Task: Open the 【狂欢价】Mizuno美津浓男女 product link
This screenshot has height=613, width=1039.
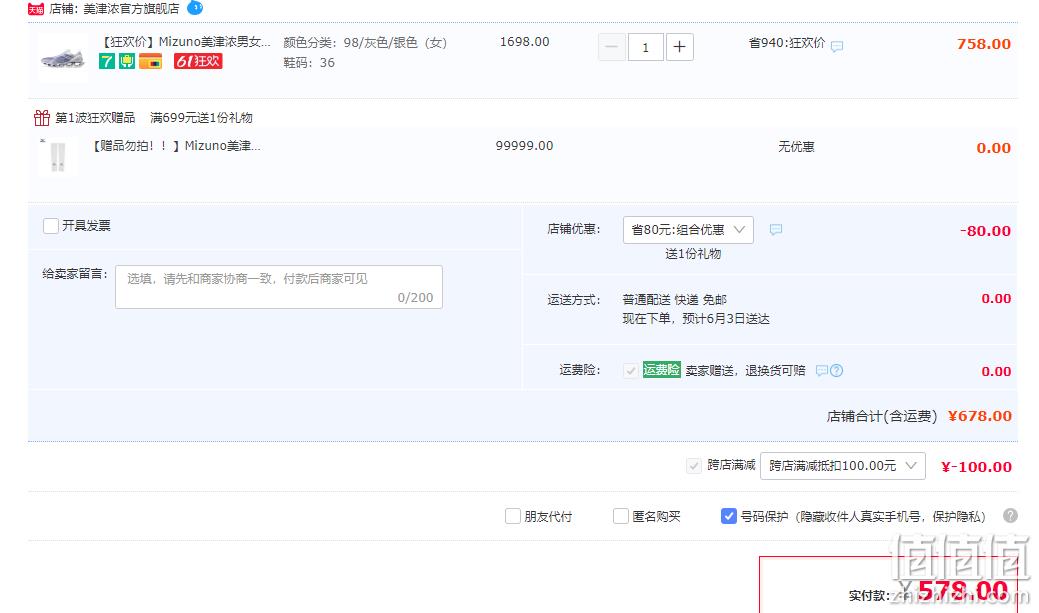Action: pos(185,42)
